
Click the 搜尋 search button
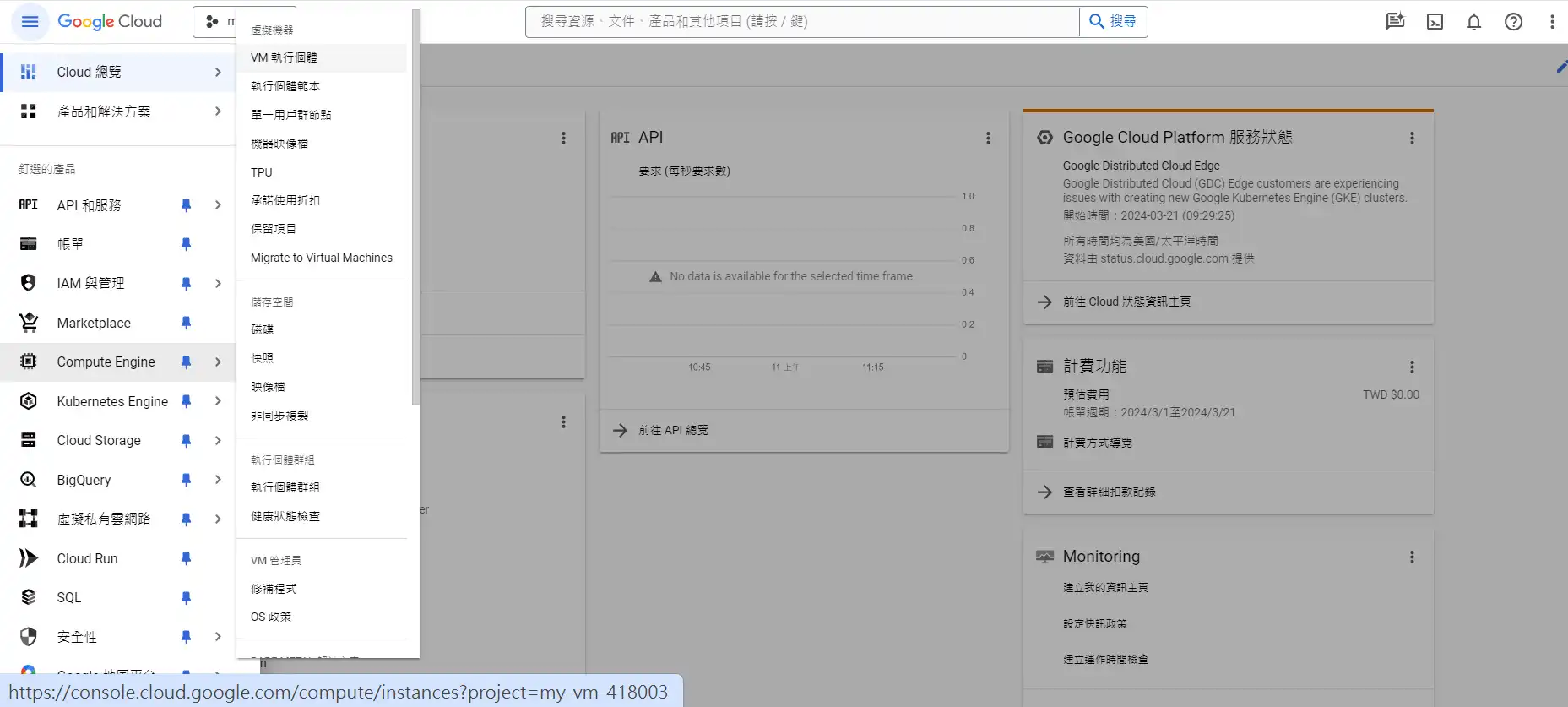tap(1113, 22)
